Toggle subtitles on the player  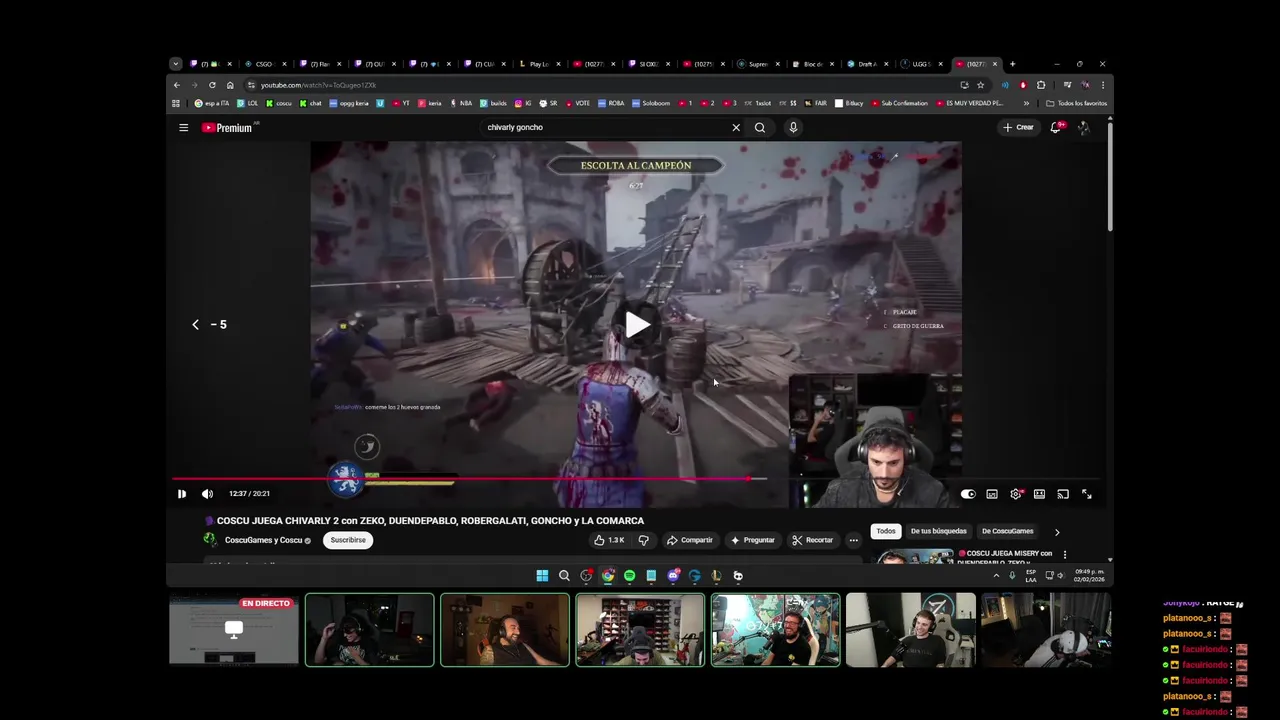pos(992,494)
